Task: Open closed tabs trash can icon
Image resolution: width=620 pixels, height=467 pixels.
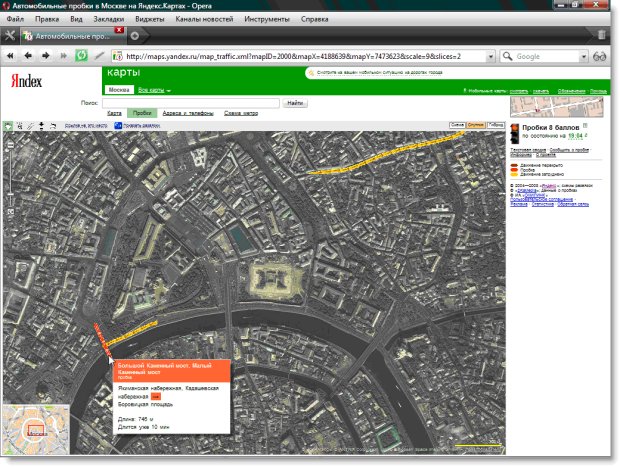Action: point(601,35)
